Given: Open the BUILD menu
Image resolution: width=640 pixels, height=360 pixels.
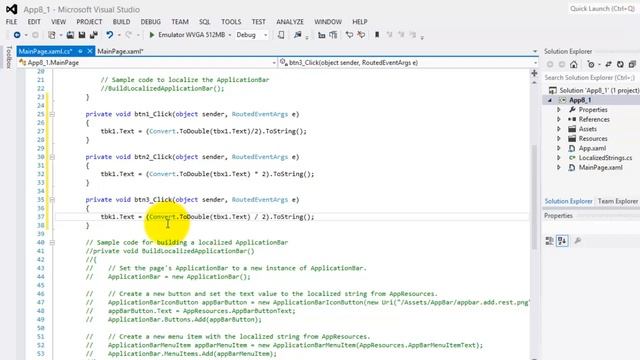Looking at the screenshot, I should pos(121,22).
